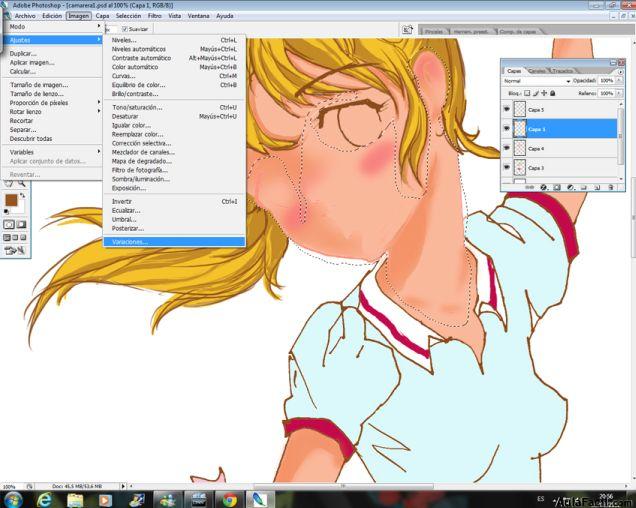Open the Filtro menu
Image resolution: width=636 pixels, height=508 pixels.
(155, 16)
